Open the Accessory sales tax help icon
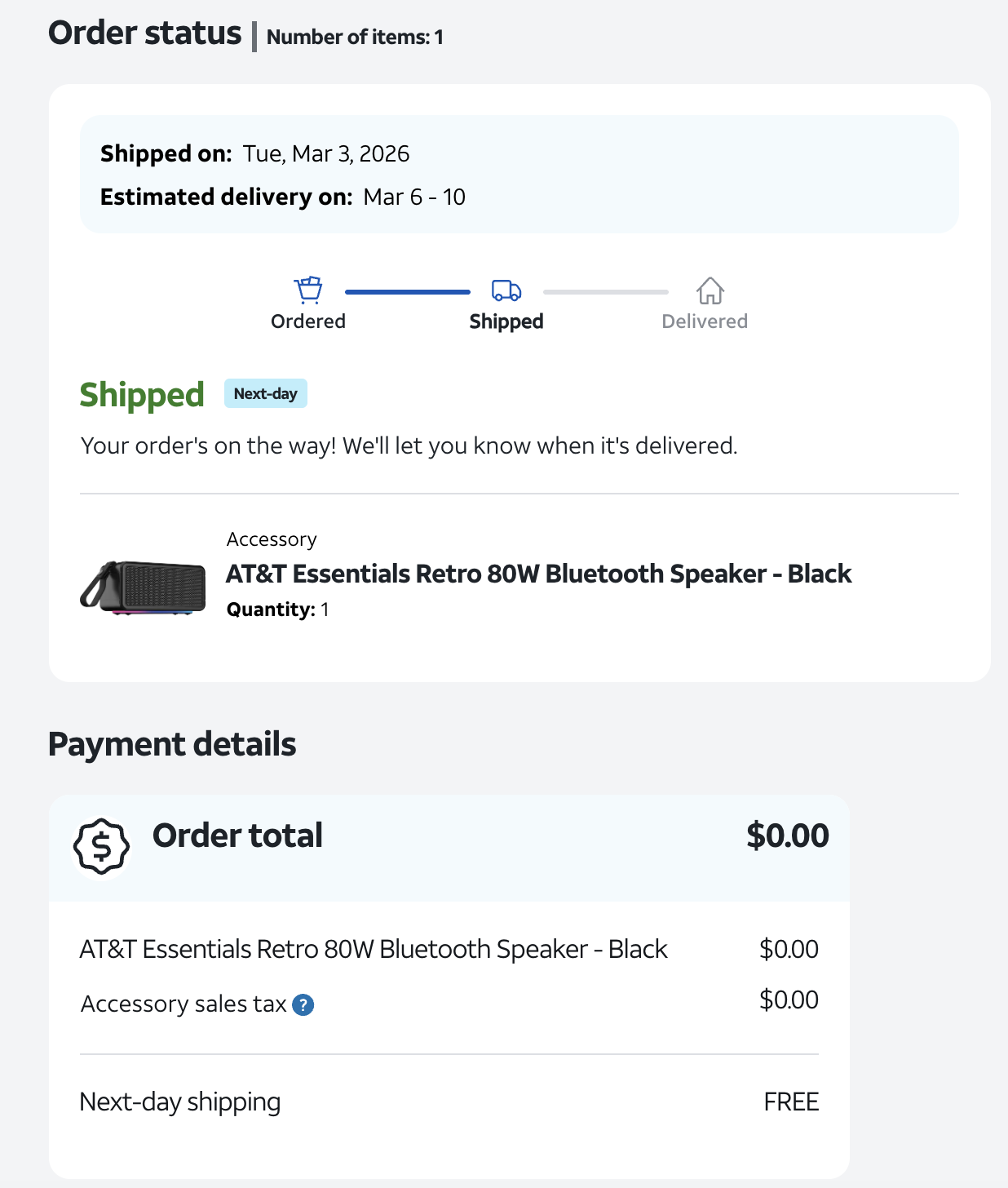The width and height of the screenshot is (1008, 1188). 303,1004
